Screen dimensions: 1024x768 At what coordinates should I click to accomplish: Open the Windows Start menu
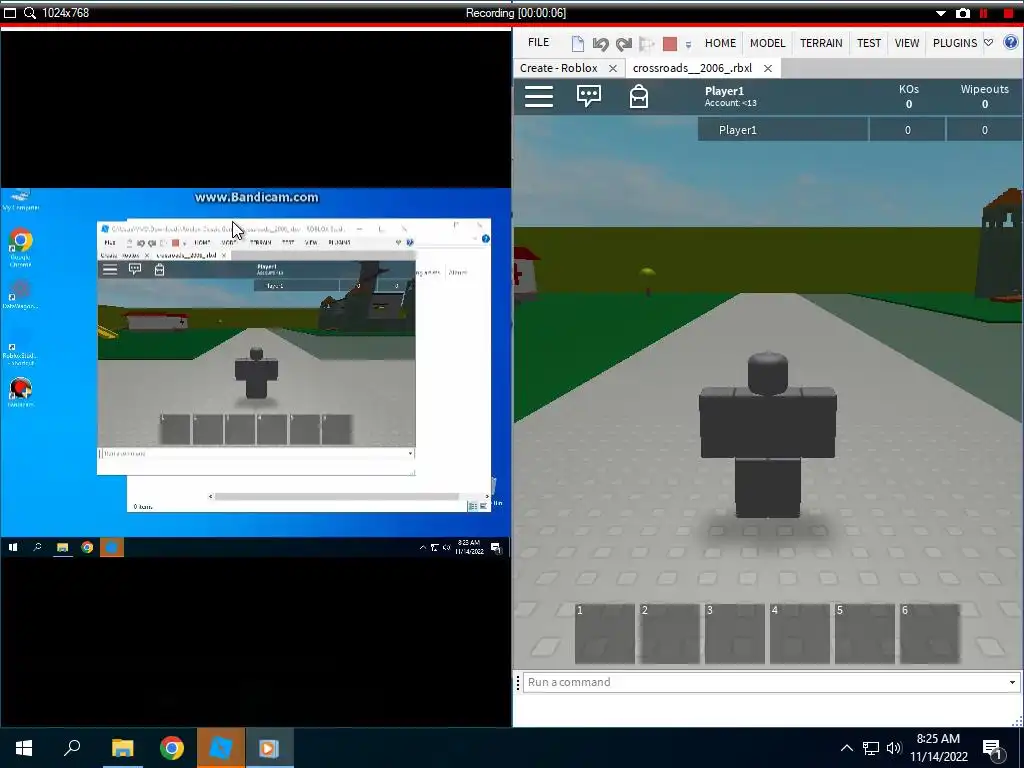[x=24, y=748]
